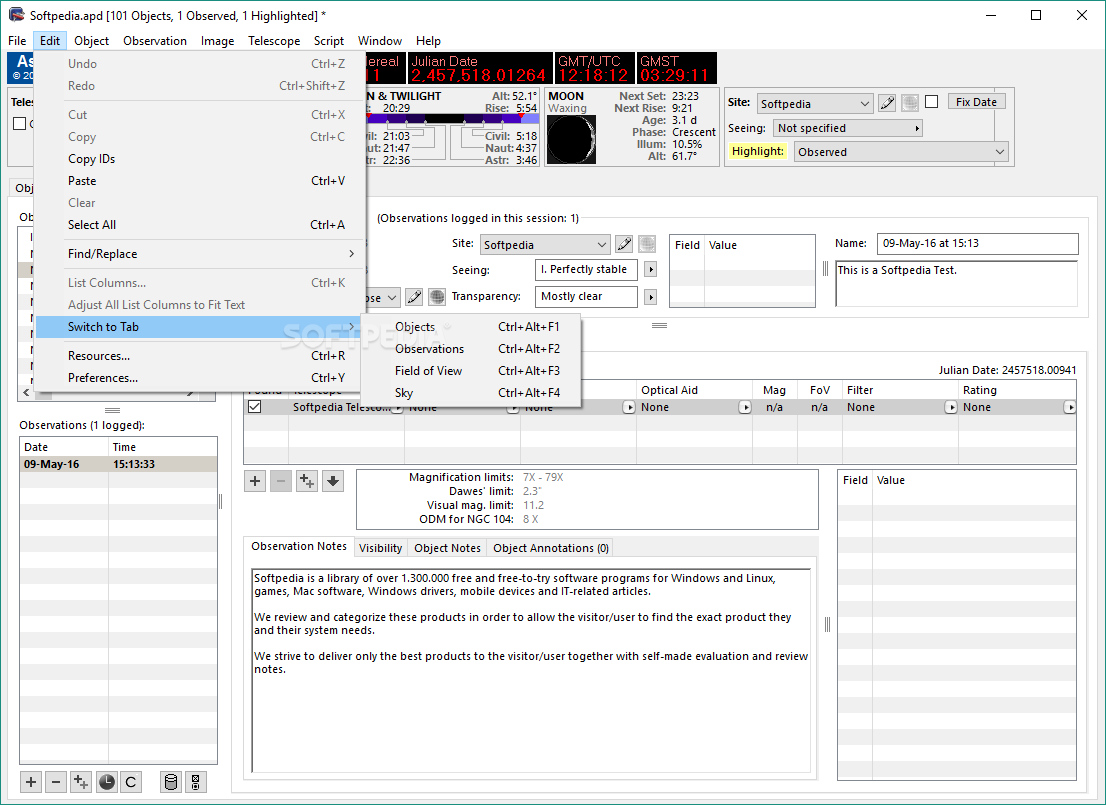
Task: Click the clock icon below the Observations list
Action: [x=107, y=782]
